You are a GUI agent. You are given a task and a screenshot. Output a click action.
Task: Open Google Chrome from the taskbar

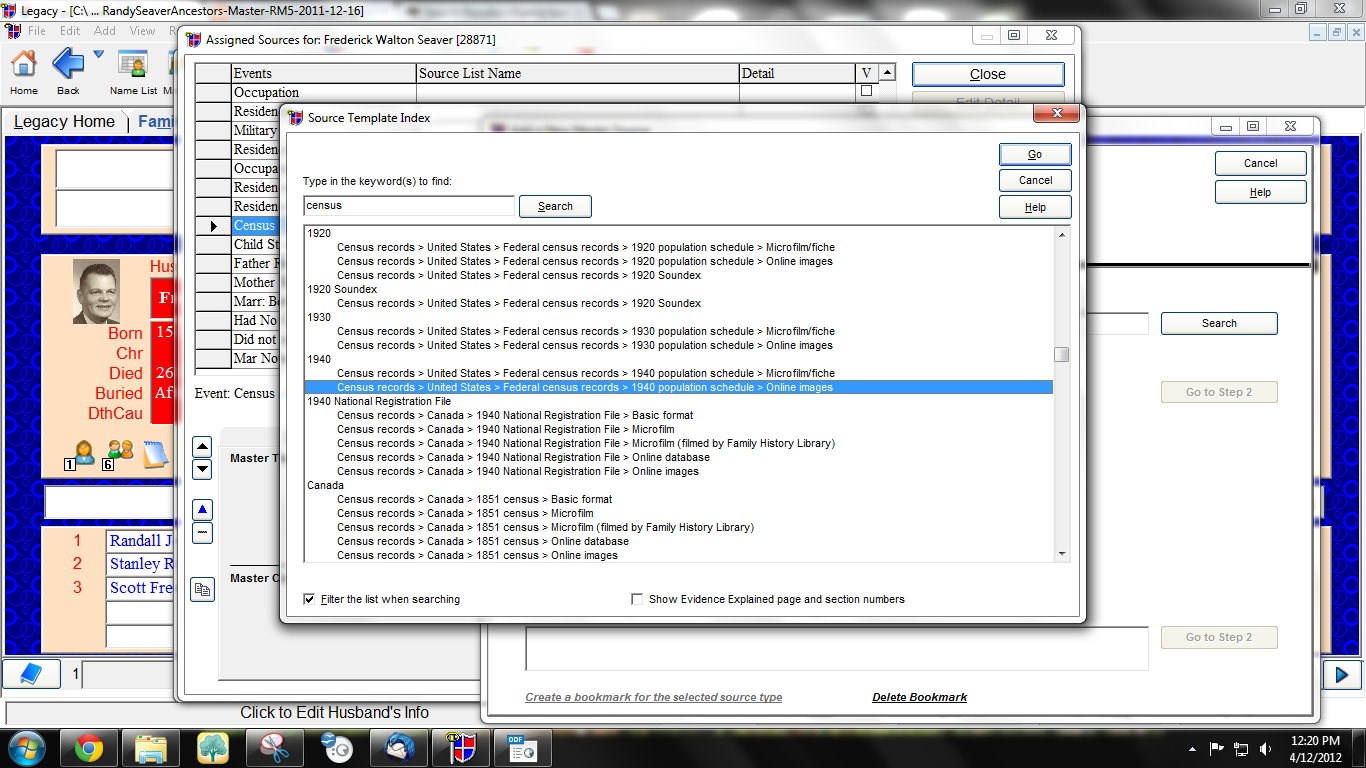click(x=88, y=748)
